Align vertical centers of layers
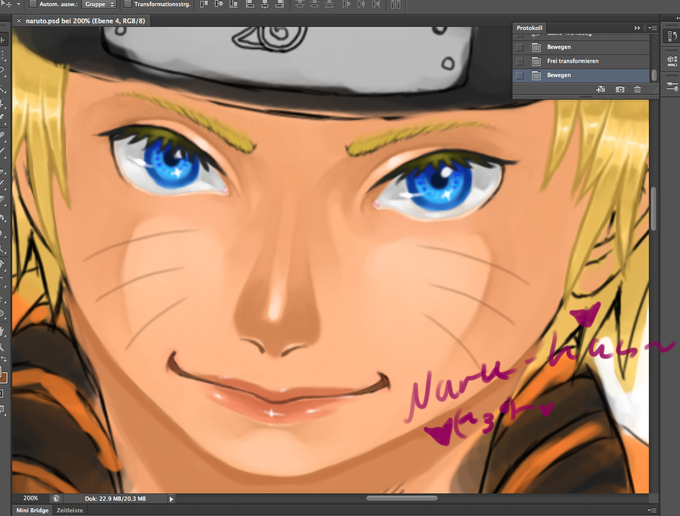This screenshot has width=680, height=516. pyautogui.click(x=219, y=4)
